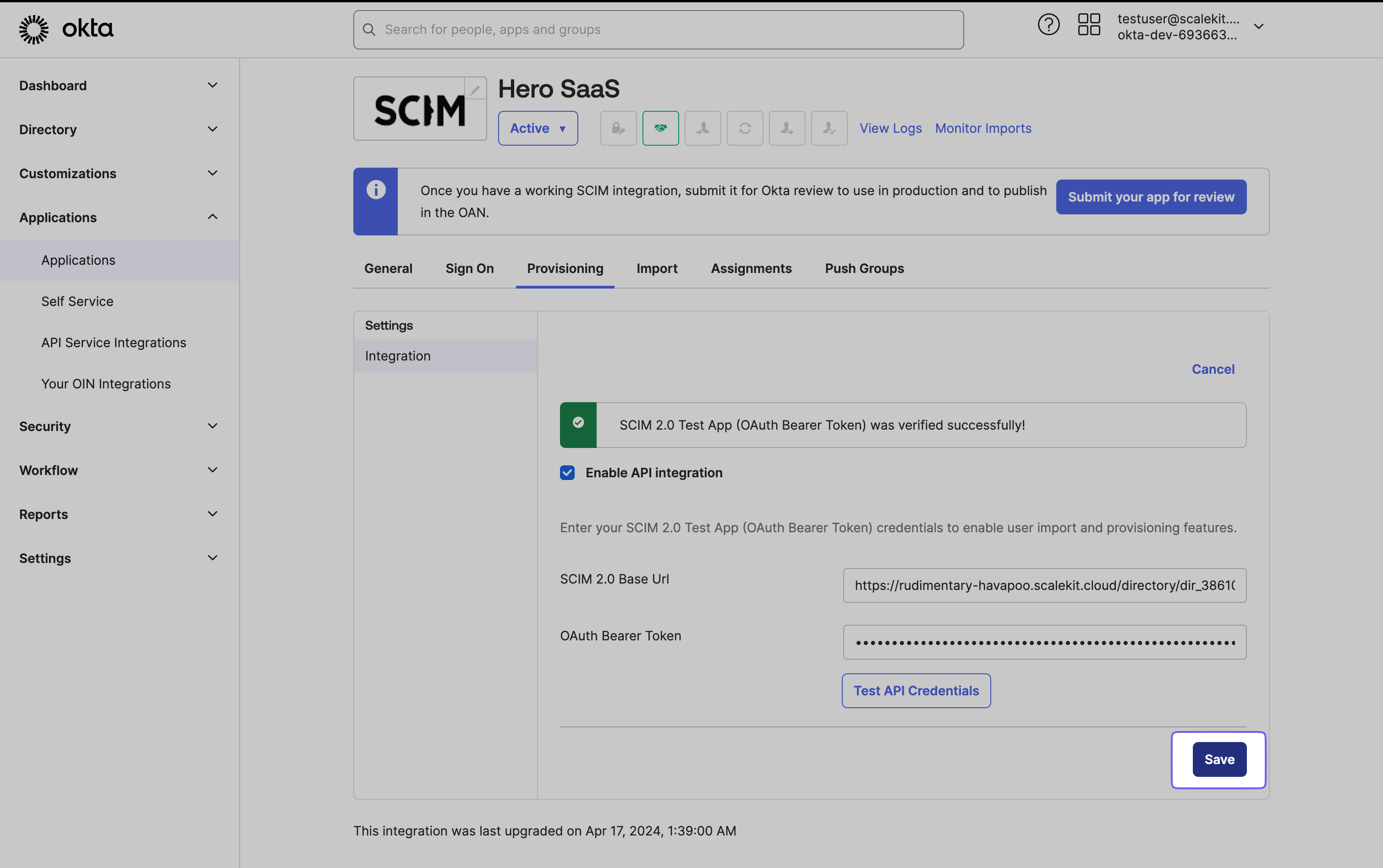Click the Test API Credentials button
Viewport: 1383px width, 868px height.
[x=916, y=690]
